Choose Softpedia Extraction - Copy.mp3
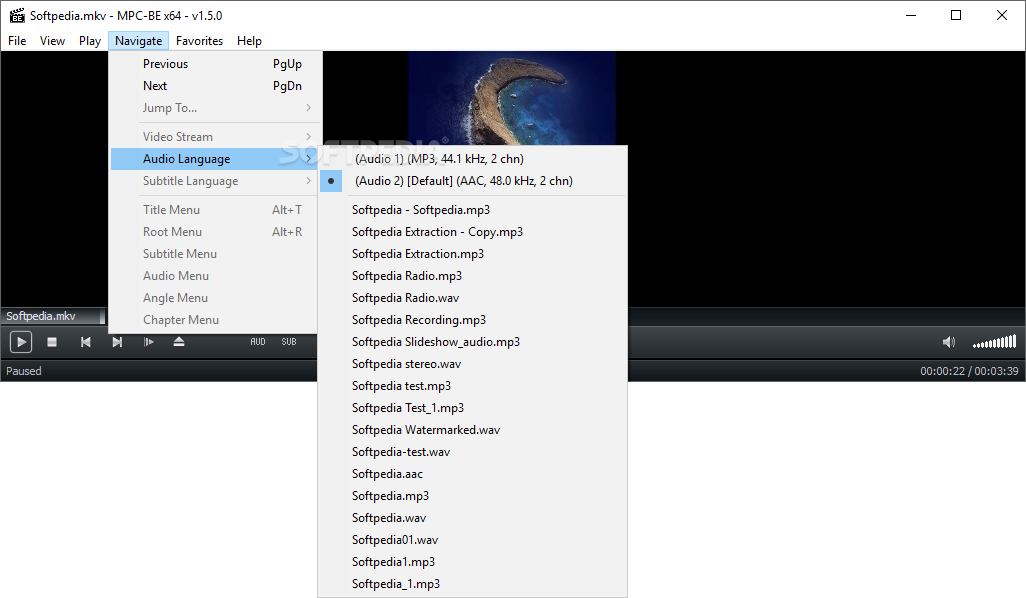The image size is (1026, 598). 472,232
